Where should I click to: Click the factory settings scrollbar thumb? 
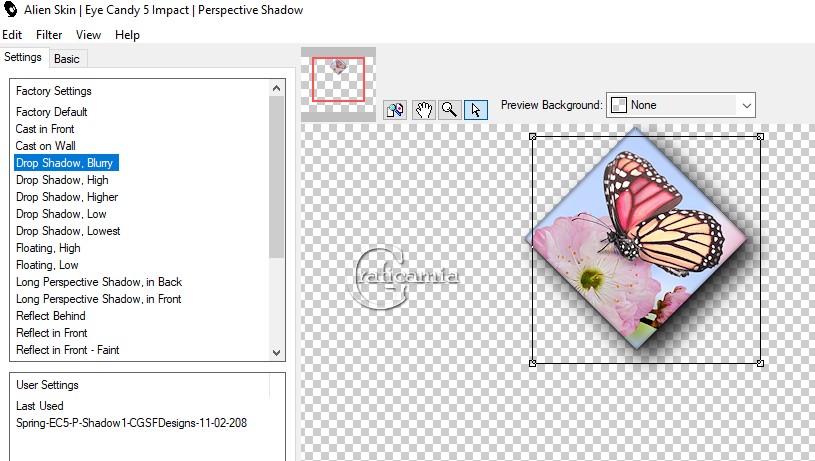[x=277, y=177]
